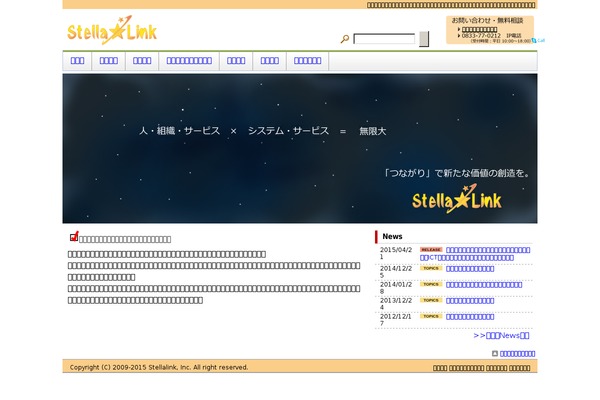Click the '>>' past News list link
The image size is (600, 400).
coord(501,336)
